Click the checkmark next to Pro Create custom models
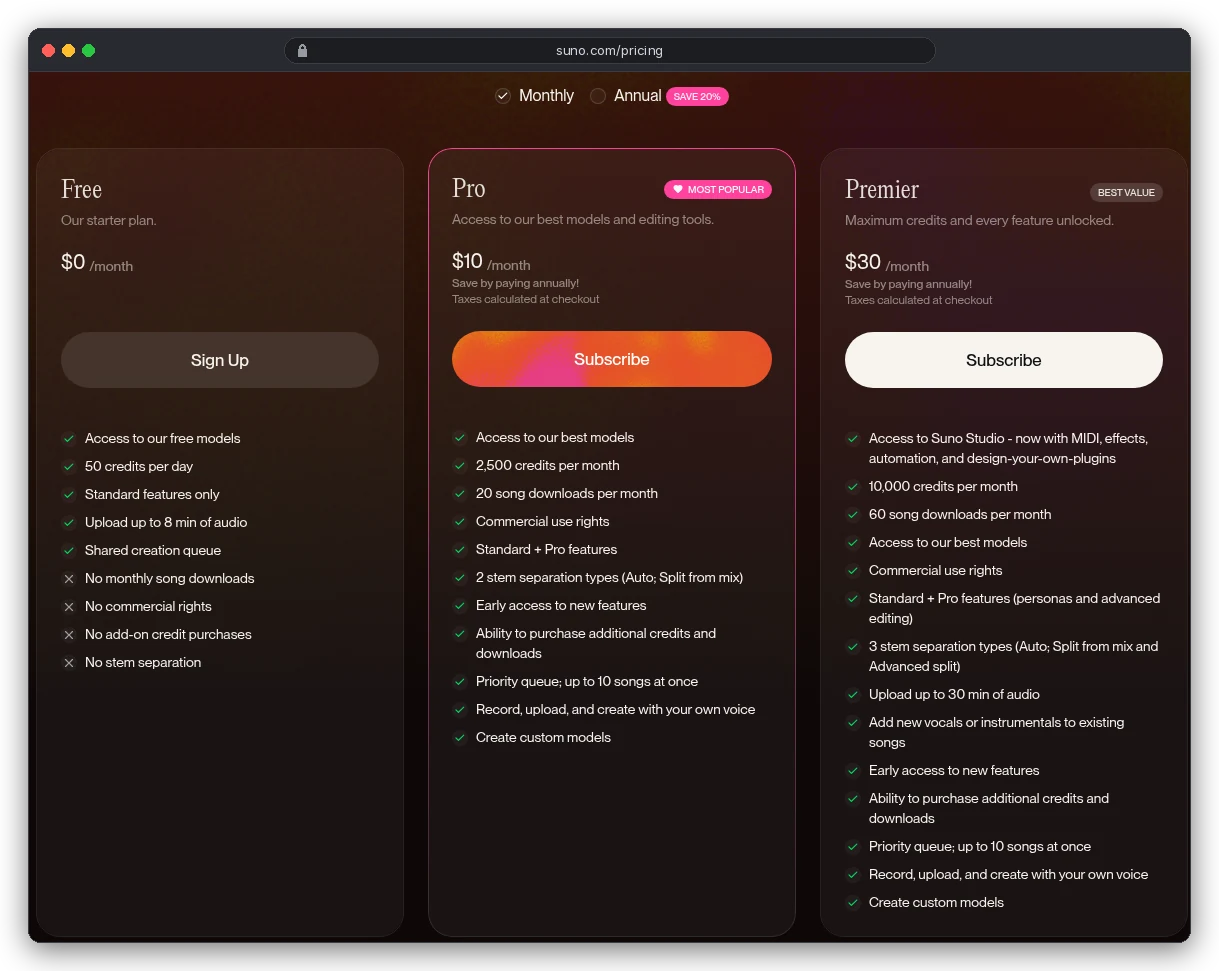Screen dimensions: 1219x971 [460, 738]
